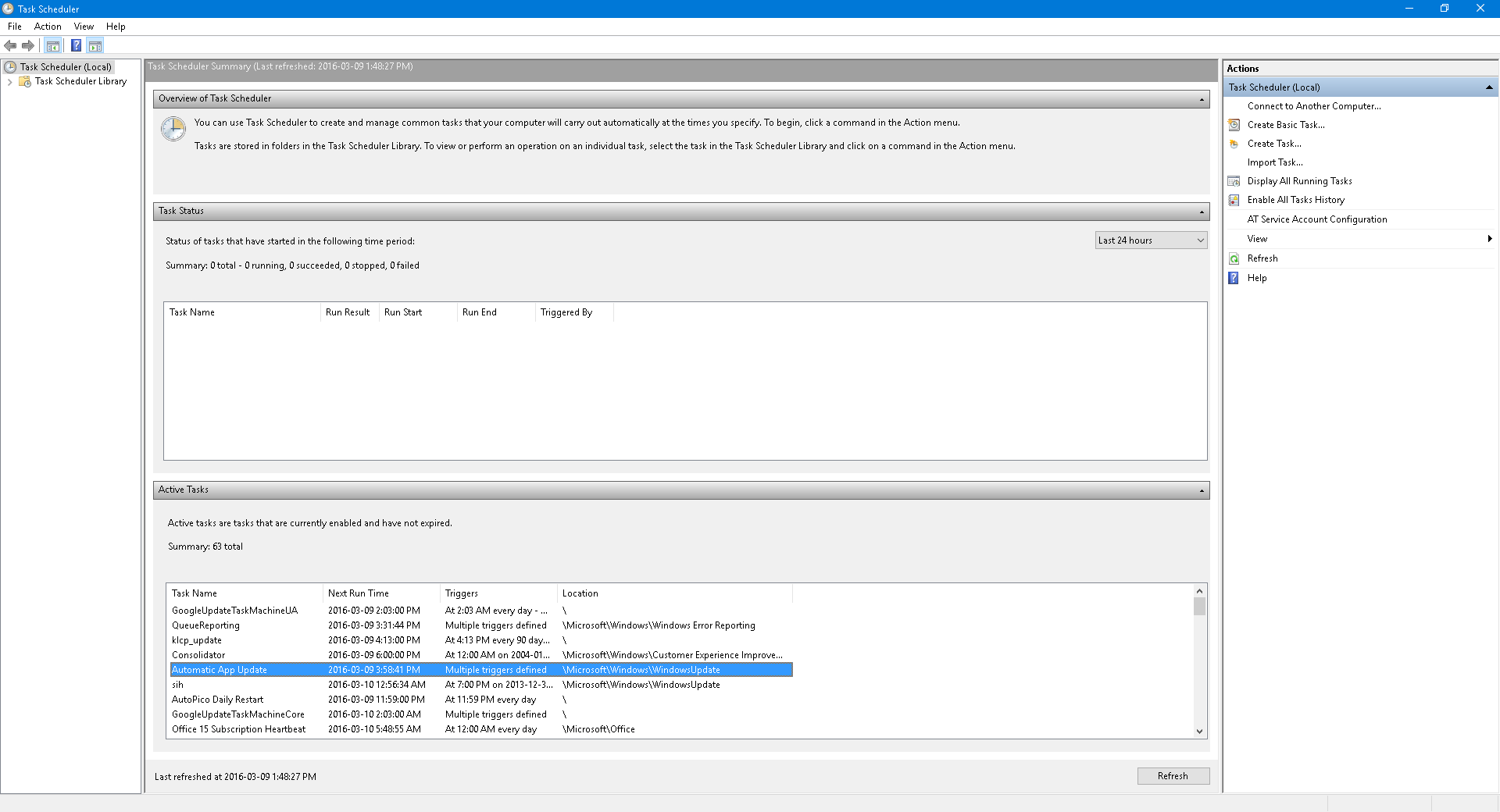
Task: Click the Help icon in Actions pane
Action: [x=1234, y=278]
